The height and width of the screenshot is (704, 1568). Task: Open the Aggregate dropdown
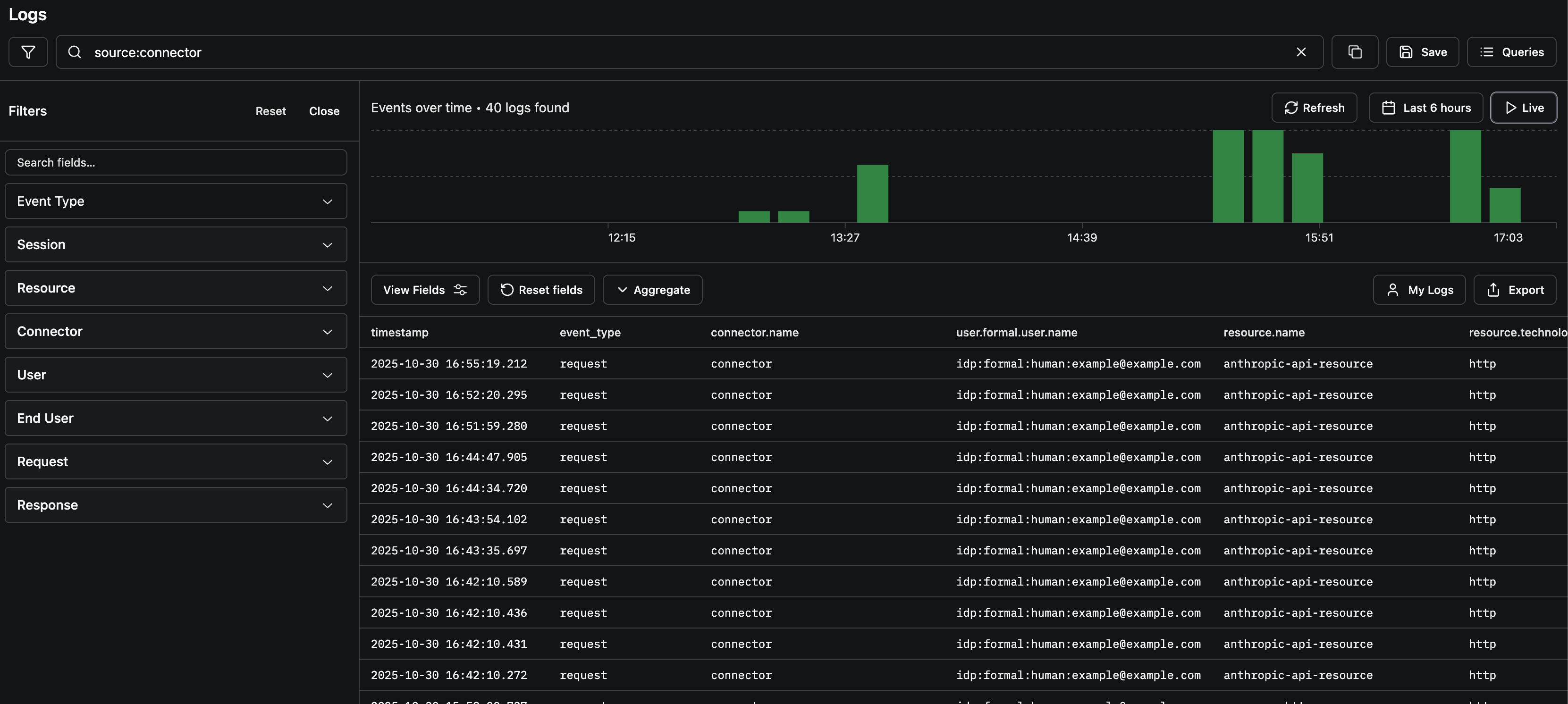652,290
